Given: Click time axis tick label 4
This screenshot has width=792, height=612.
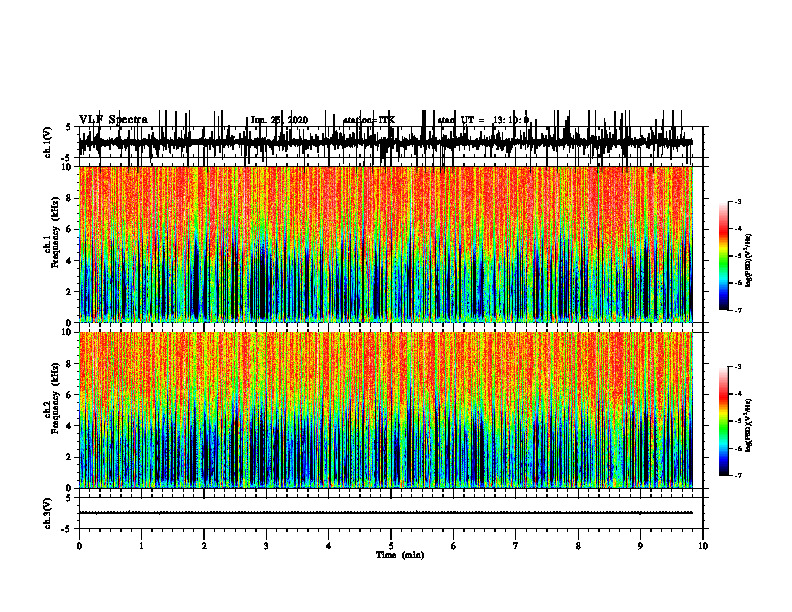Looking at the screenshot, I should (329, 545).
